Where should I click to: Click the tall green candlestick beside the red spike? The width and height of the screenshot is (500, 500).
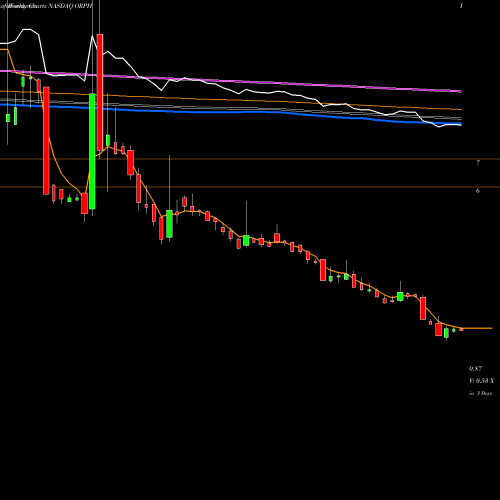[92, 151]
